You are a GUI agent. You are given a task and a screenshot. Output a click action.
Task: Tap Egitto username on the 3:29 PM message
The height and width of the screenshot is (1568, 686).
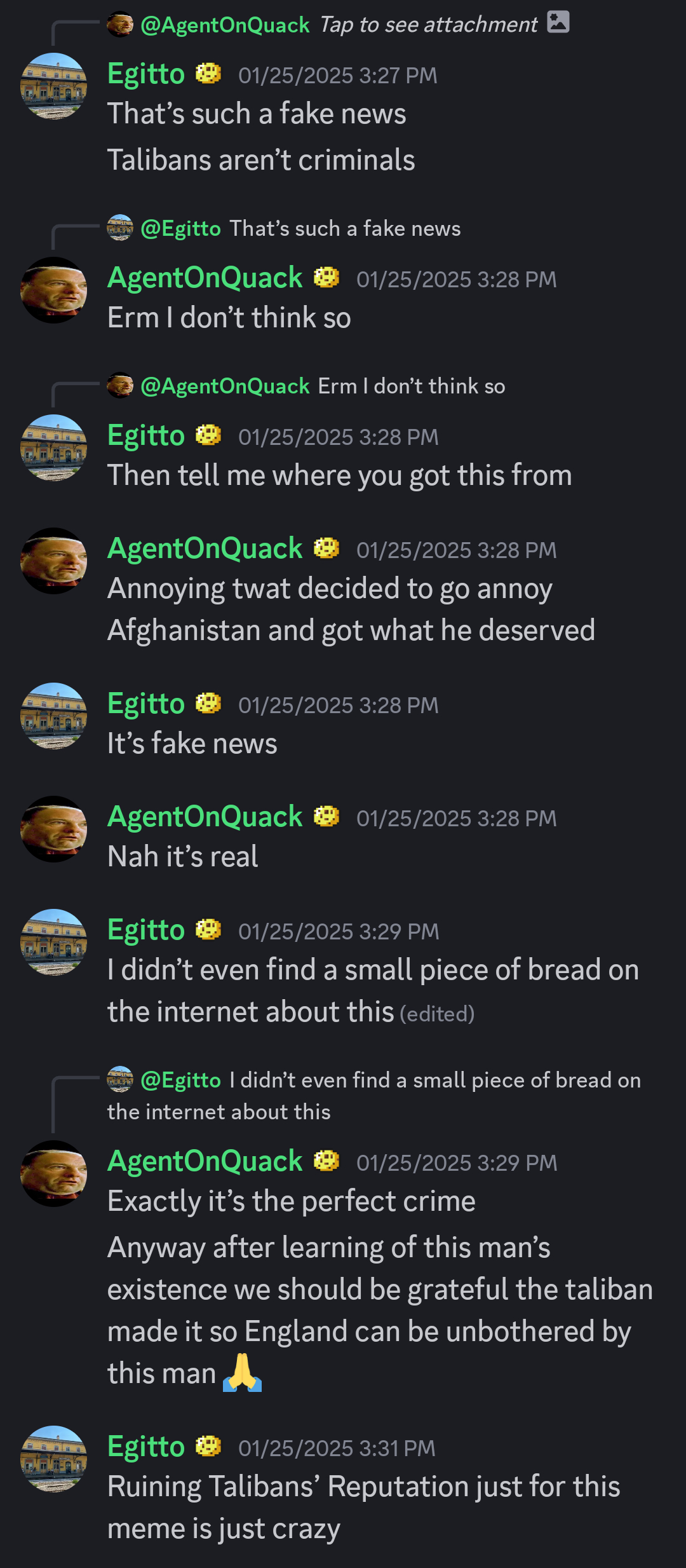coord(146,930)
